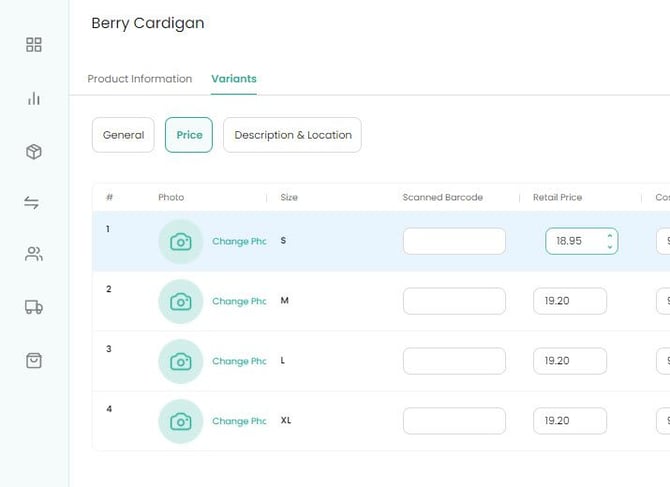Show the General variant settings

[123, 135]
